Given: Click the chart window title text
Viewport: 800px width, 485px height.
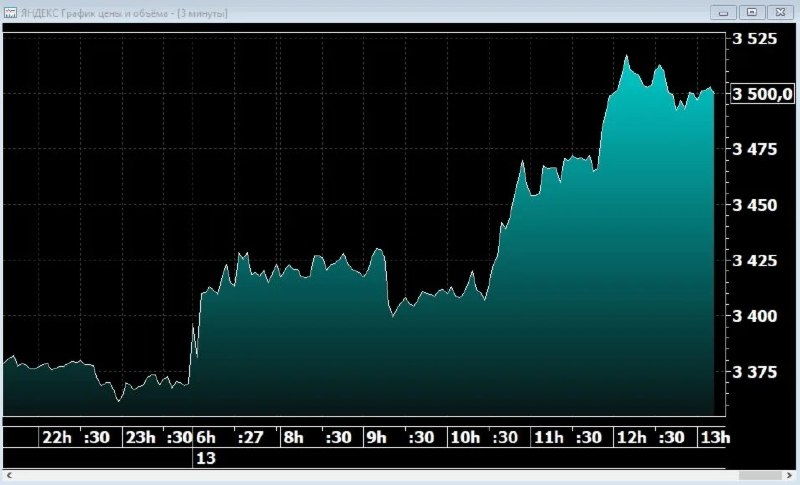Looking at the screenshot, I should pyautogui.click(x=124, y=13).
